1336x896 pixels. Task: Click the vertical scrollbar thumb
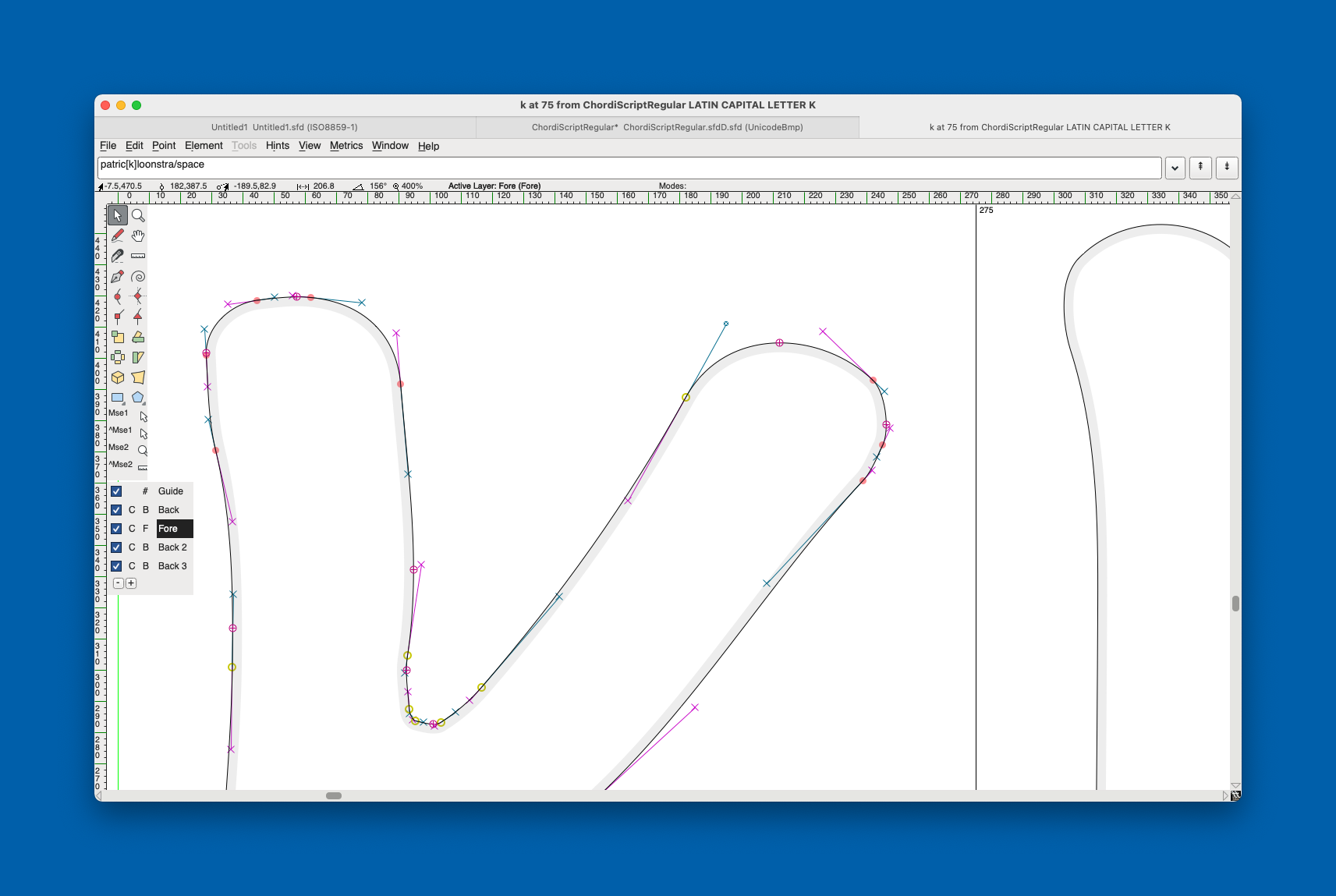[1235, 604]
